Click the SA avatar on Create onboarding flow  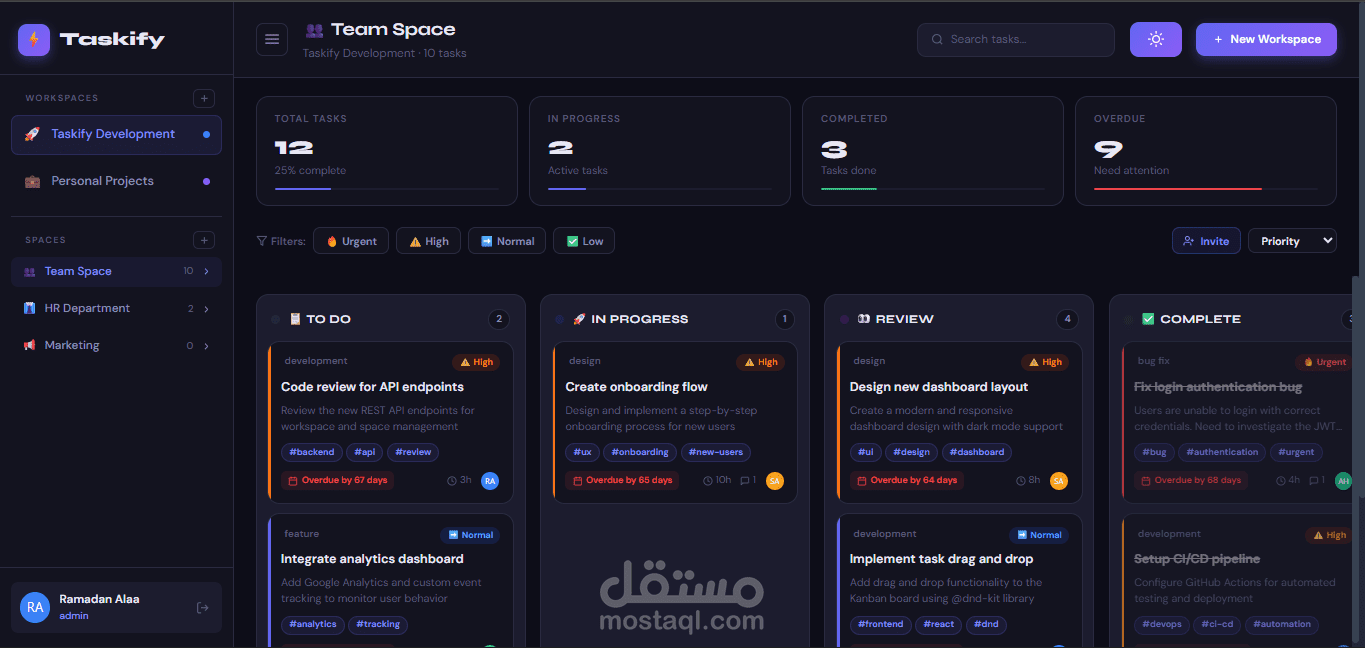coord(774,481)
